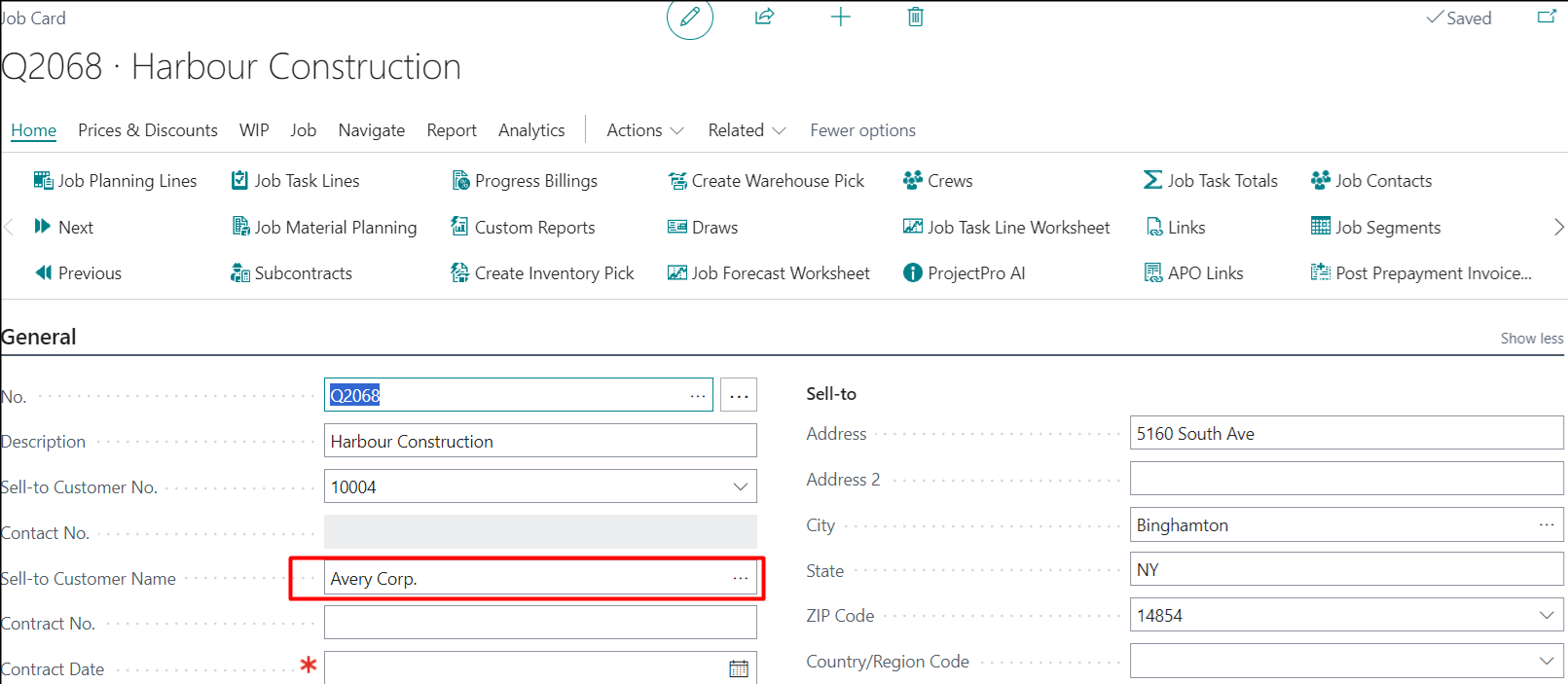This screenshot has height=684, width=1568.
Task: Create new record with plus icon
Action: click(x=841, y=17)
